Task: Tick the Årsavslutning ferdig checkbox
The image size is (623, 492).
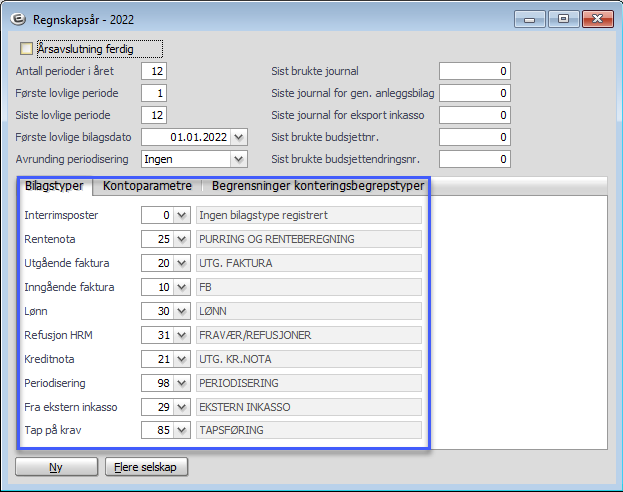Action: [x=26, y=49]
